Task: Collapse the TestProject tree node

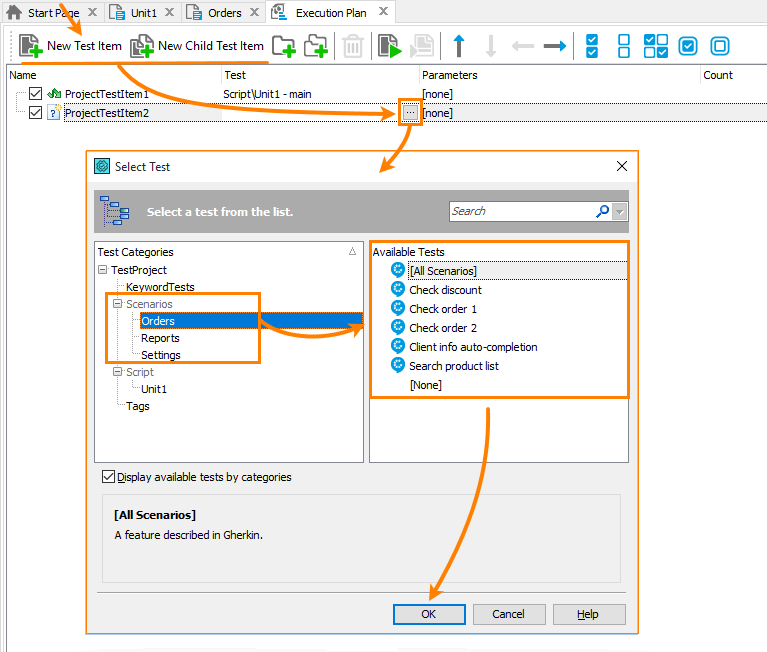Action: tap(103, 270)
